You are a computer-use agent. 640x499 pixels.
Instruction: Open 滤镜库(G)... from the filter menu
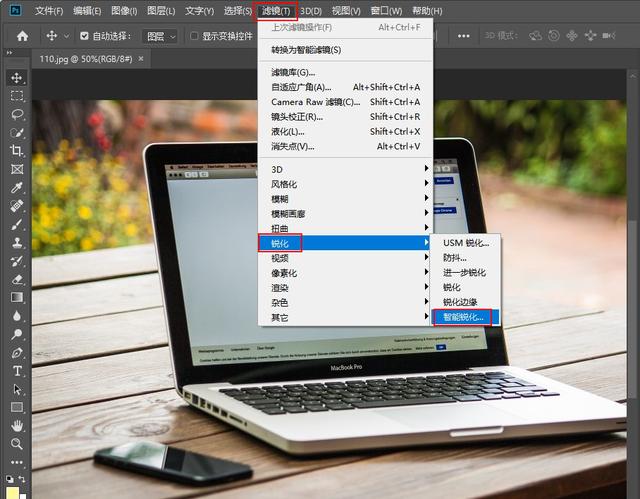click(x=293, y=73)
